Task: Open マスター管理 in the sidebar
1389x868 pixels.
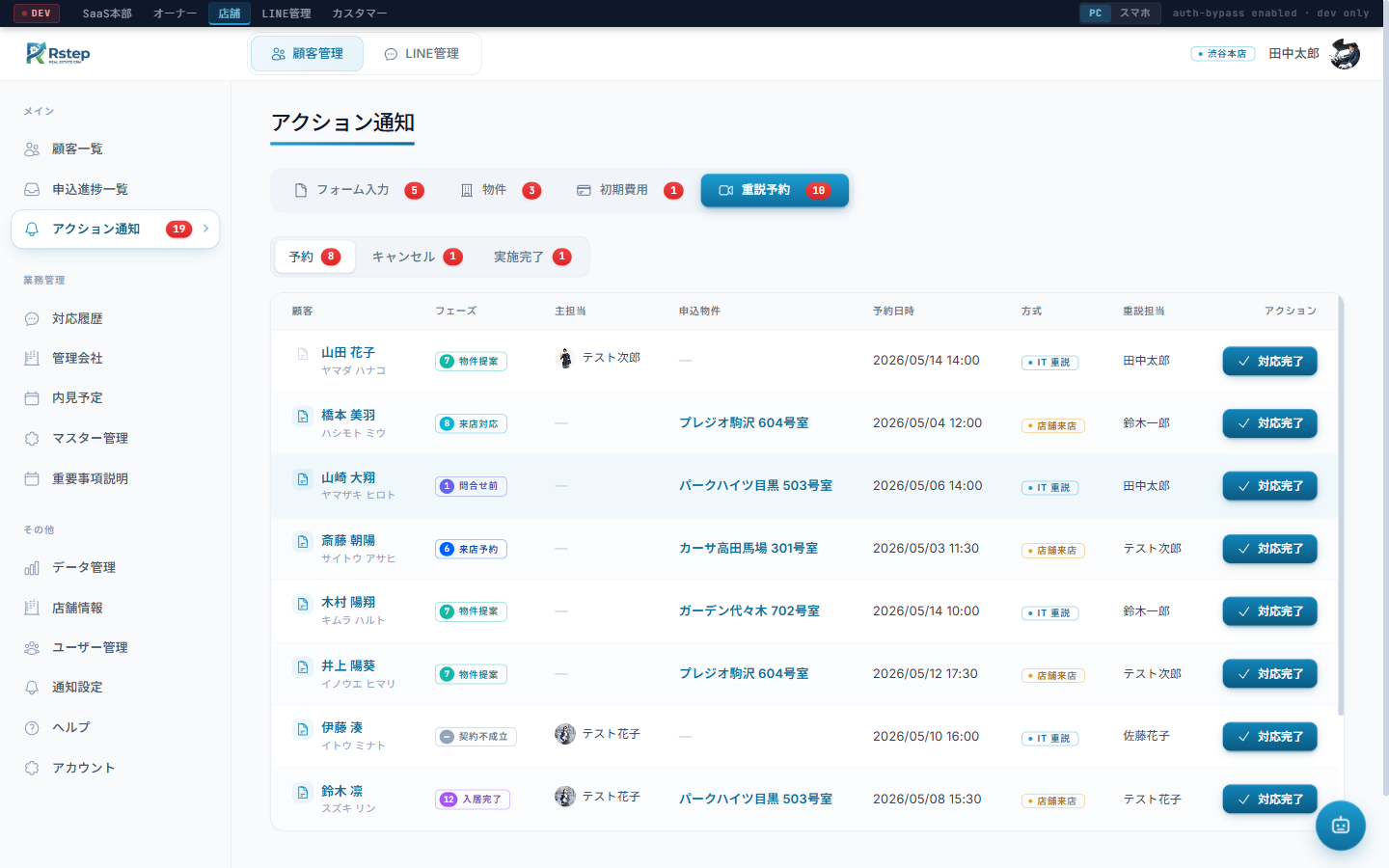Action: pyautogui.click(x=116, y=438)
